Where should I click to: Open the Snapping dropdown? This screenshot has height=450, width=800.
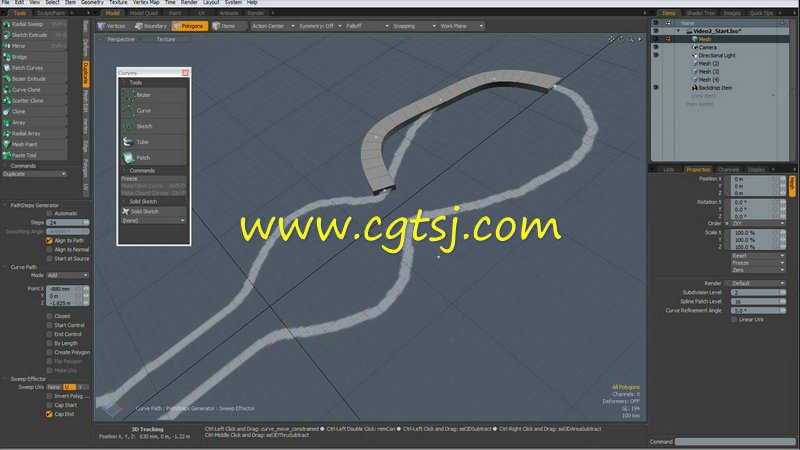click(x=414, y=26)
